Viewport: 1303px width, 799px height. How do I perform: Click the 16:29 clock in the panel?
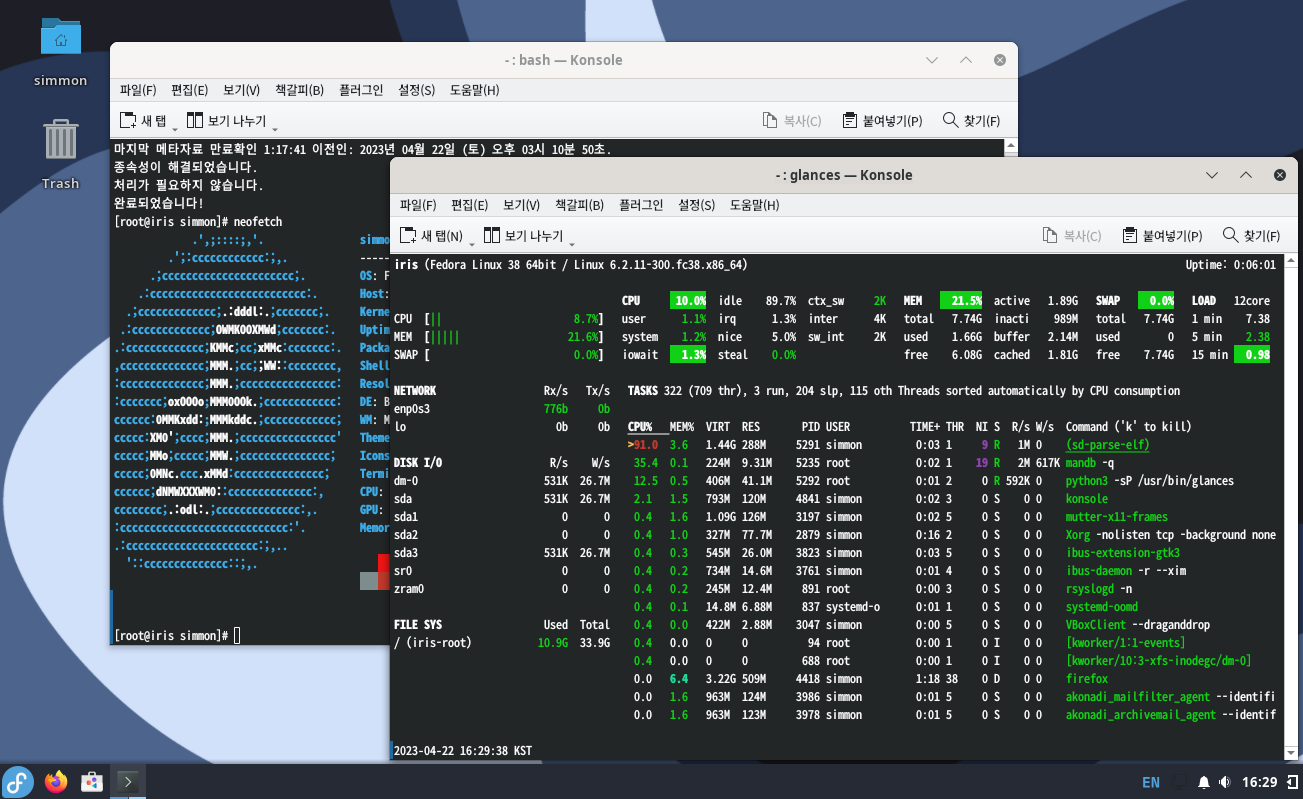(x=1259, y=782)
